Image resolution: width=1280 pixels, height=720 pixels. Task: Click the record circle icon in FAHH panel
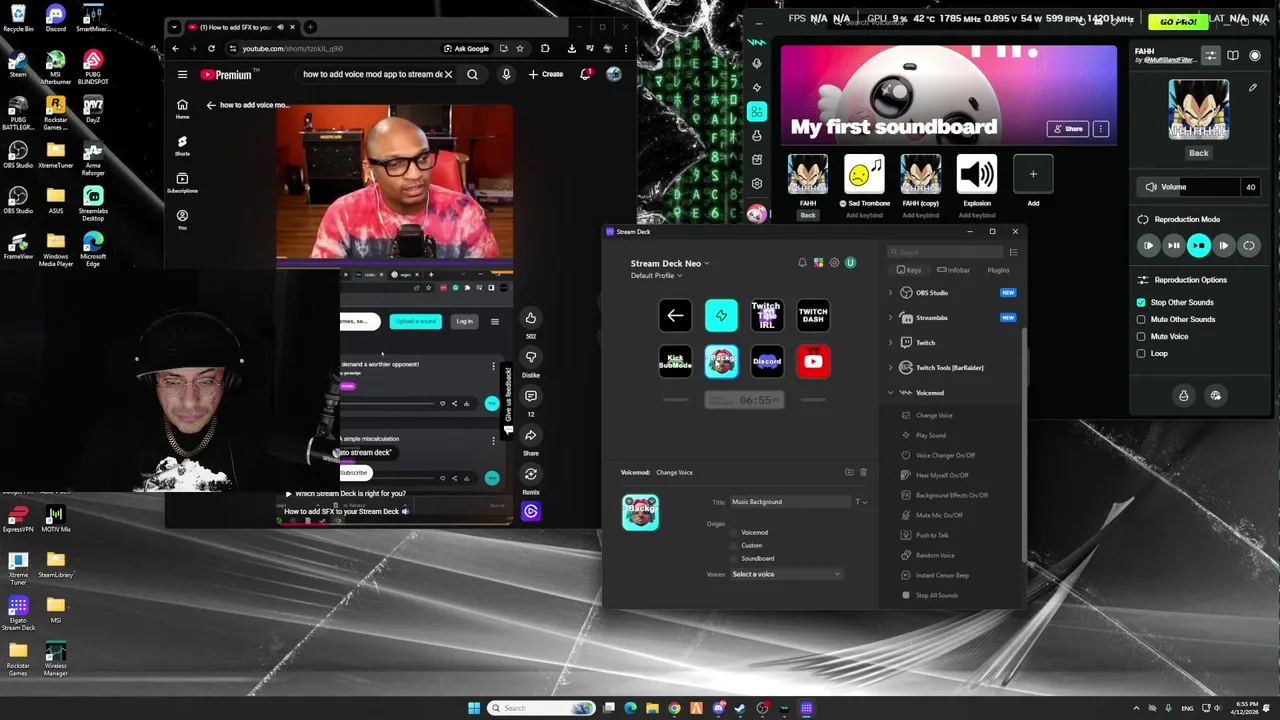tap(1255, 56)
